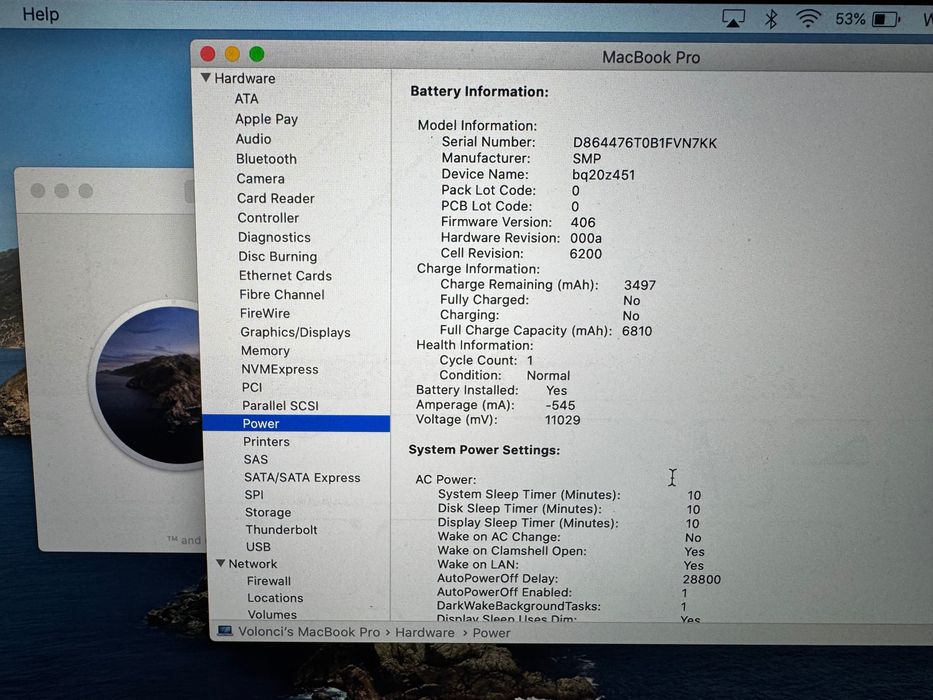Select Audio in the sidebar
Screen dimensions: 933x700
click(253, 139)
